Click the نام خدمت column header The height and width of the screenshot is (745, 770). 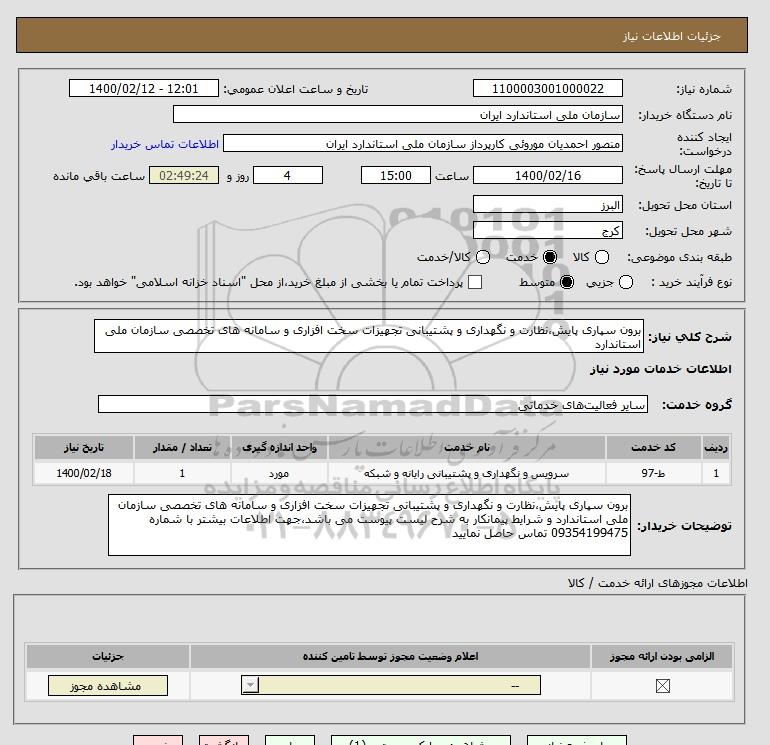(467, 447)
